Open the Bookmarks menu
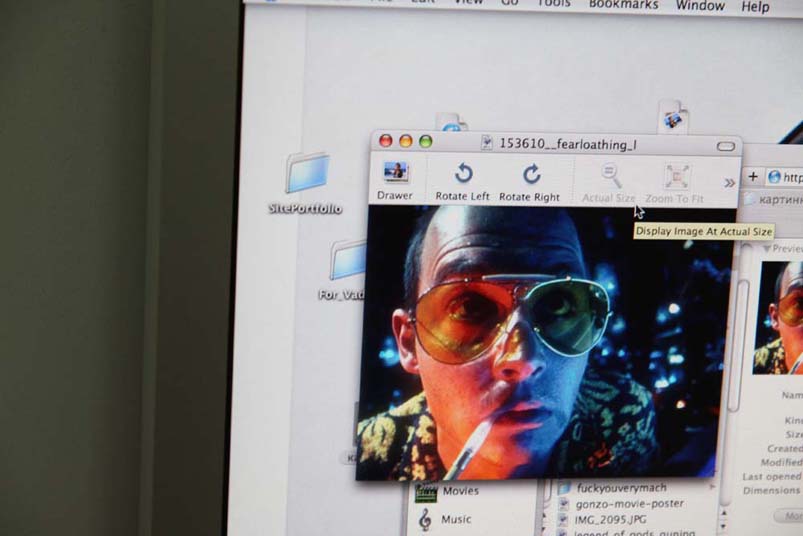Image resolution: width=803 pixels, height=536 pixels. click(x=624, y=5)
